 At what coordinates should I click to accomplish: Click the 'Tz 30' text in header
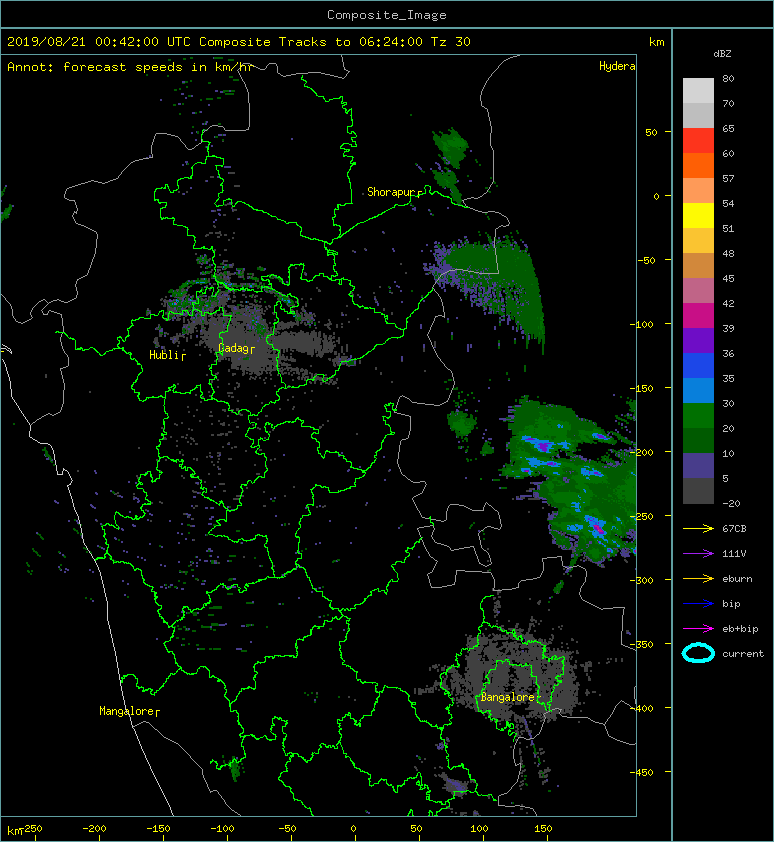pos(451,42)
